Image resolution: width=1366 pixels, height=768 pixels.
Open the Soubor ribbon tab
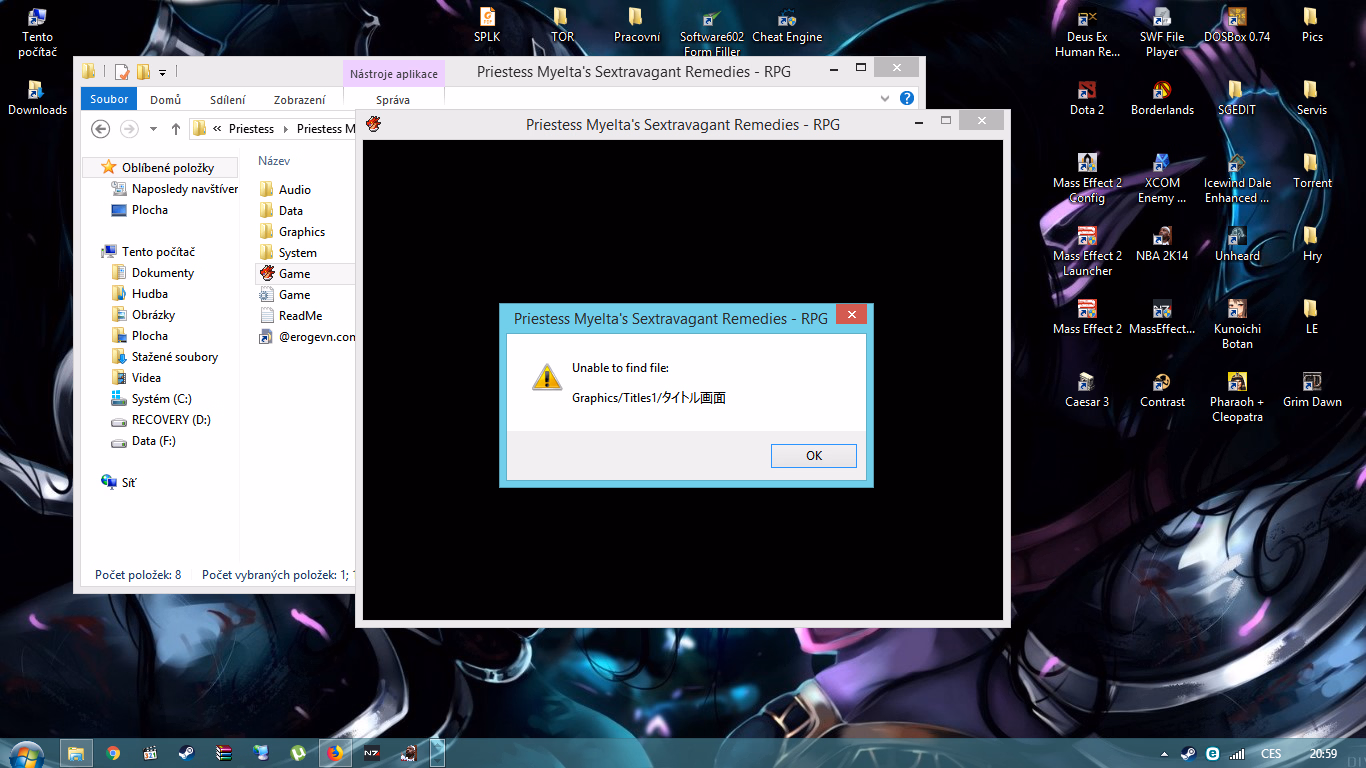pos(109,99)
